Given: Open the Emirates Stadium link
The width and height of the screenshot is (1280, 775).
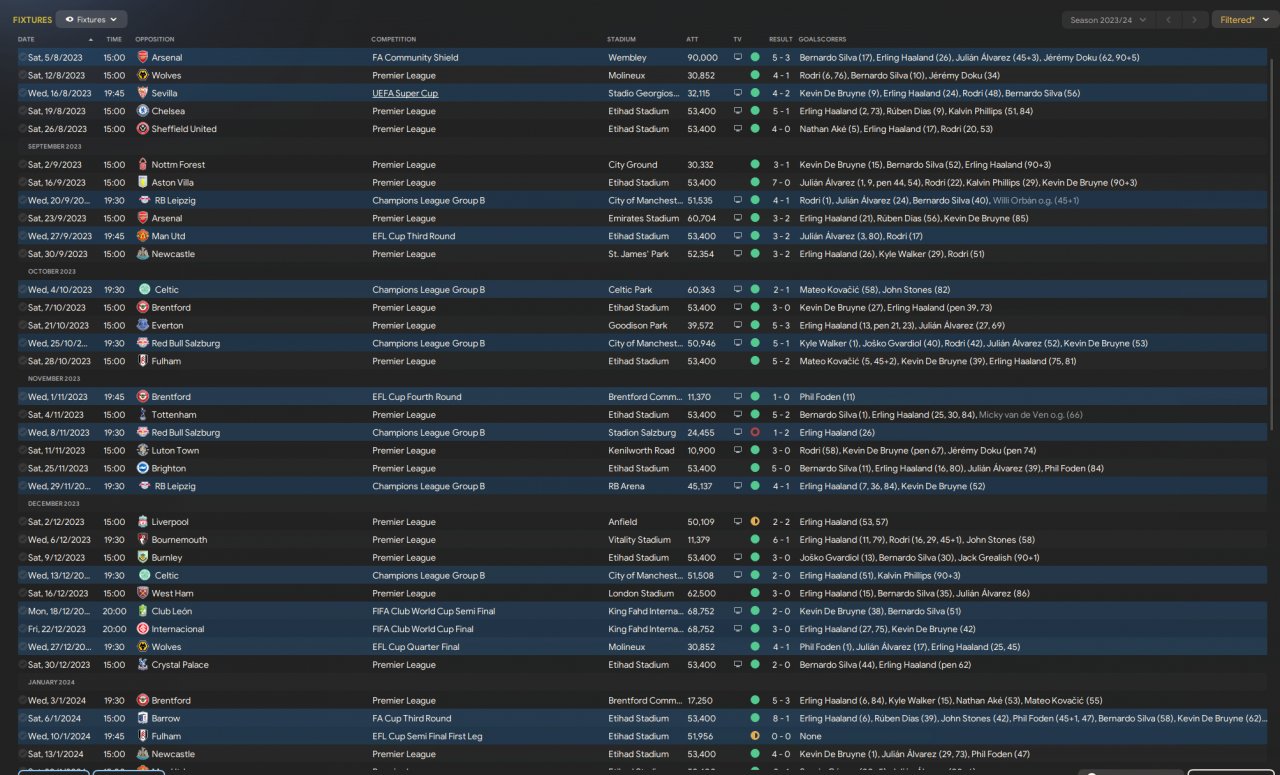Looking at the screenshot, I should point(643,218).
